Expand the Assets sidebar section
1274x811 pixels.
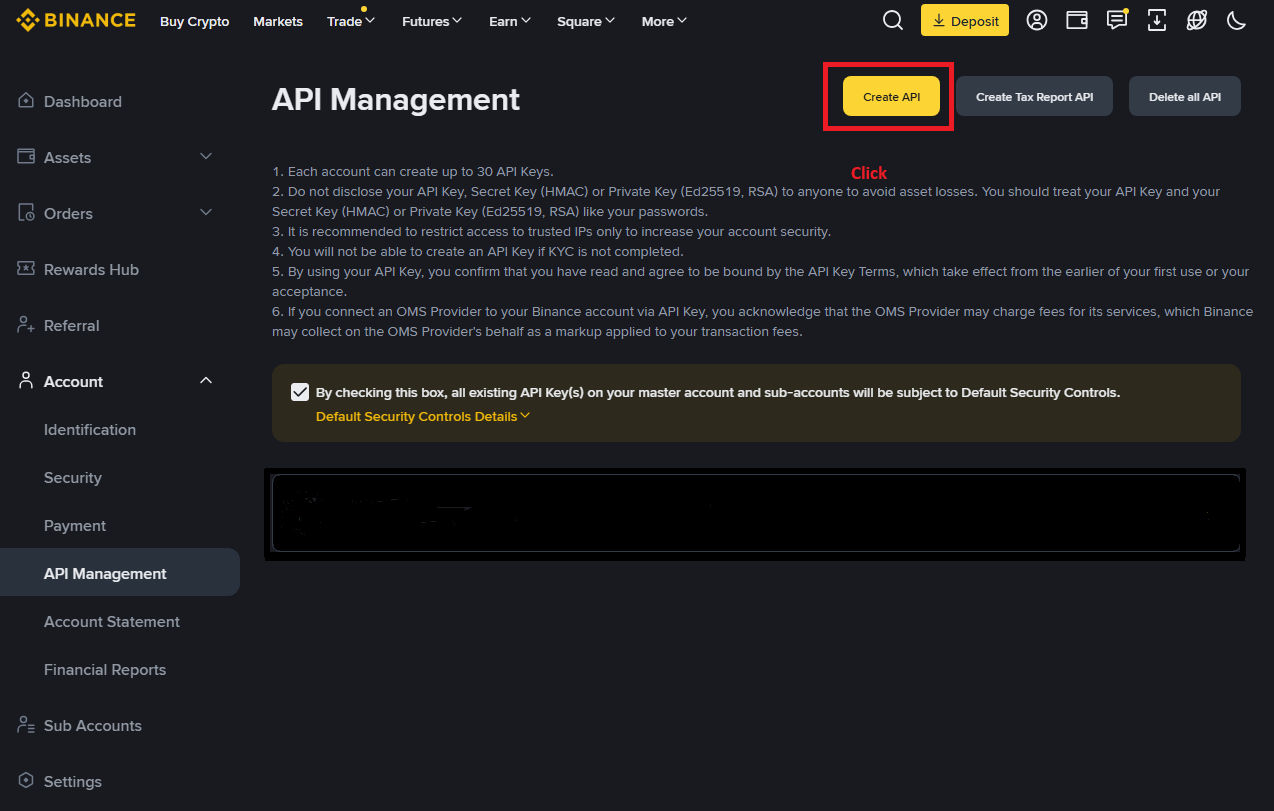206,156
